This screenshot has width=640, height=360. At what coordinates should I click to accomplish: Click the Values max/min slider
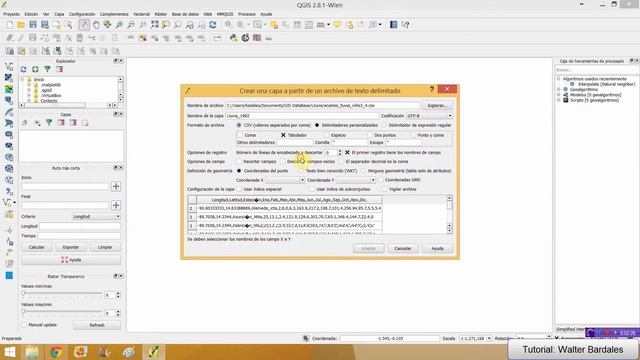pyautogui.click(x=62, y=311)
